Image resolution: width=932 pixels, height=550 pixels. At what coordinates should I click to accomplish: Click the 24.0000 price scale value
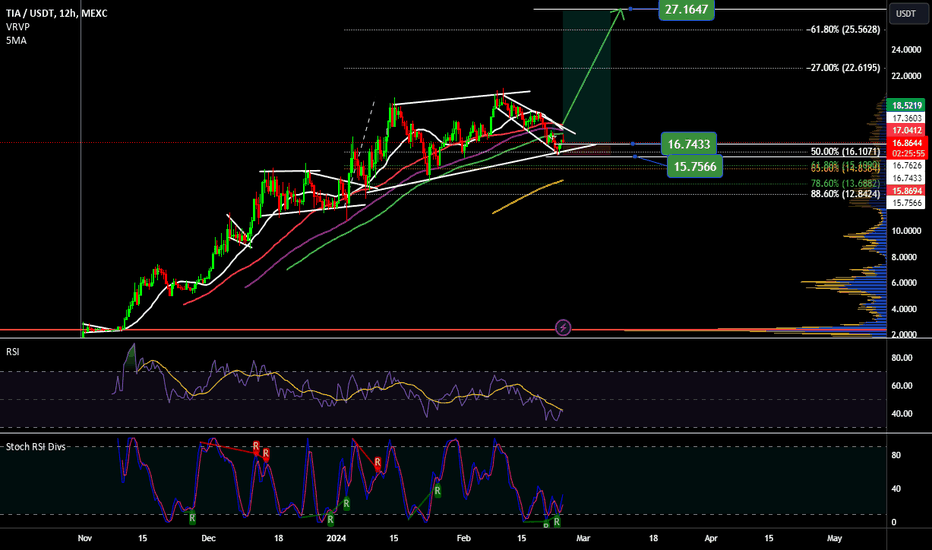906,50
